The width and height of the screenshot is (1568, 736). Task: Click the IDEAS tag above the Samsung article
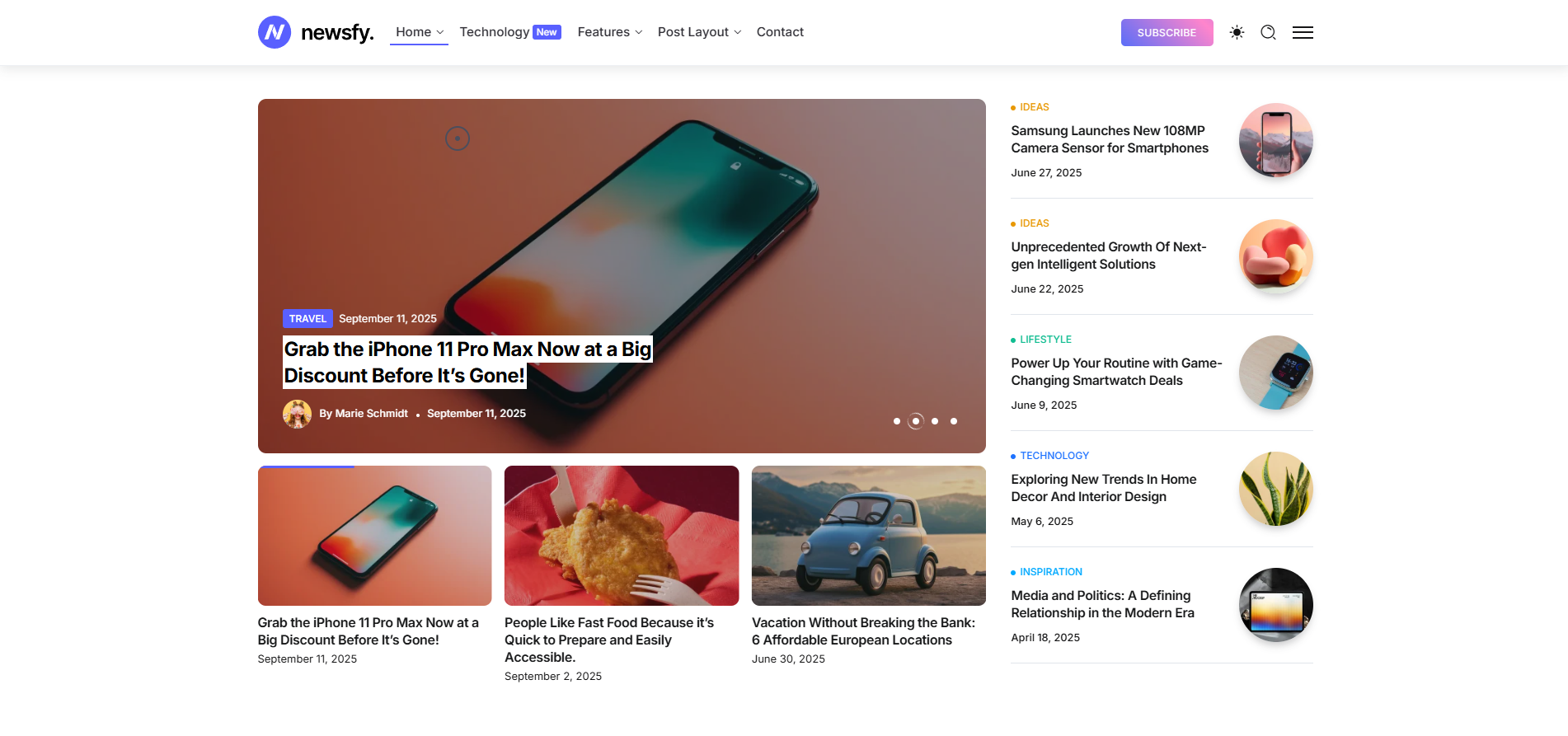[x=1034, y=107]
